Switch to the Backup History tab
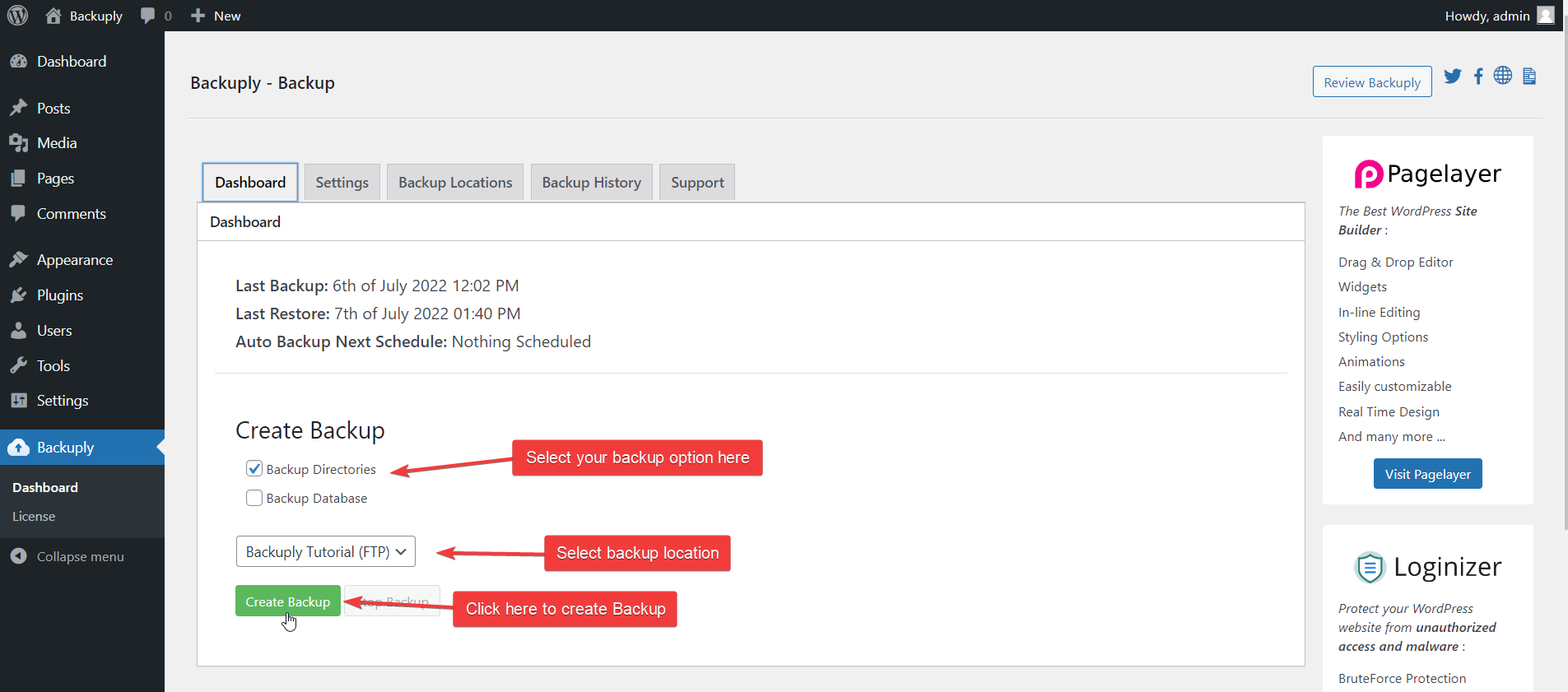 tap(591, 183)
